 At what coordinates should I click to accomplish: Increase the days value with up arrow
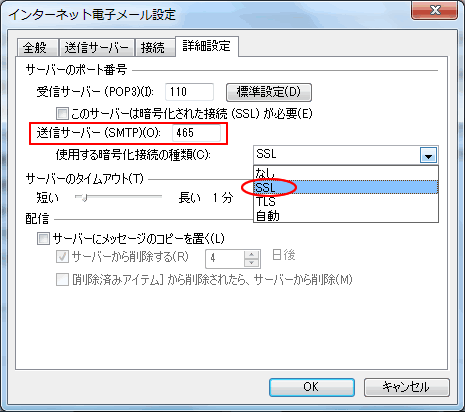252,255
